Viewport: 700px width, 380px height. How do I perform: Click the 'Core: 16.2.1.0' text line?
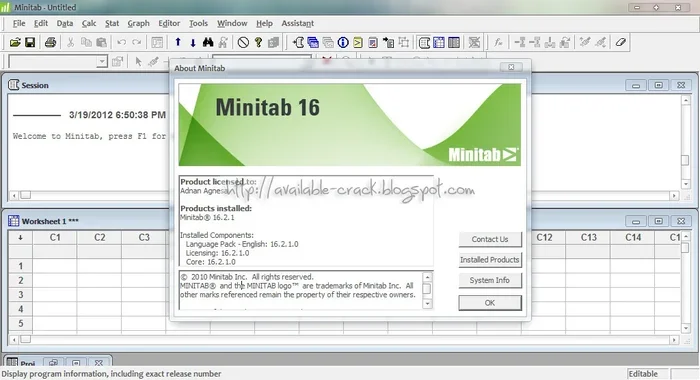tap(210, 262)
